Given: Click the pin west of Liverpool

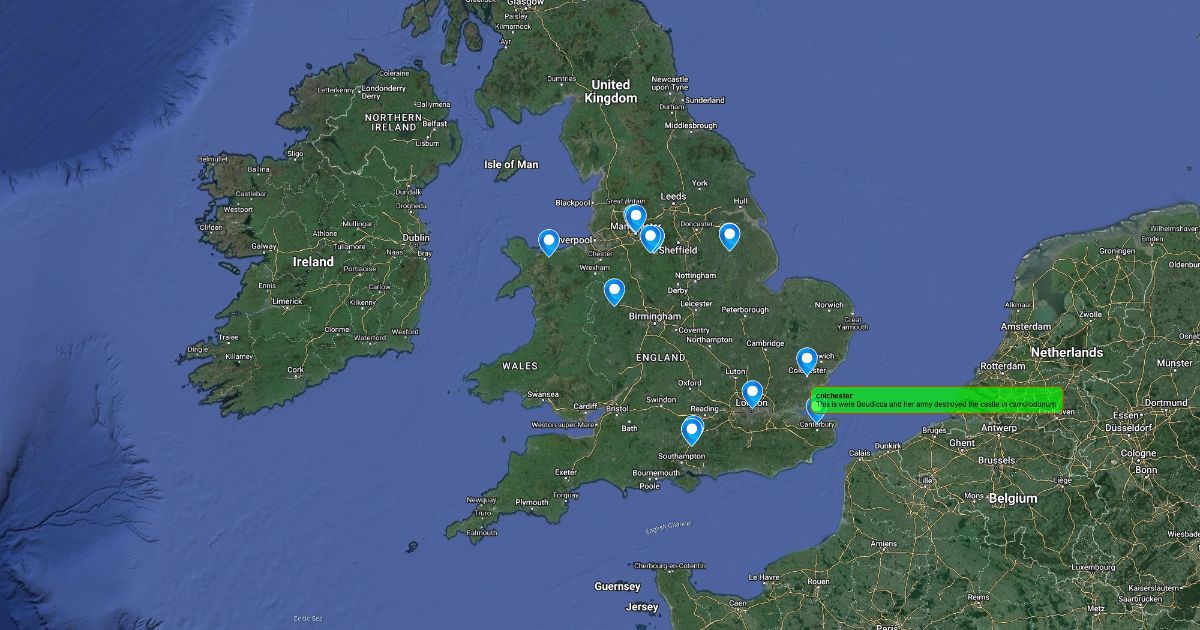Looking at the screenshot, I should pyautogui.click(x=549, y=243).
